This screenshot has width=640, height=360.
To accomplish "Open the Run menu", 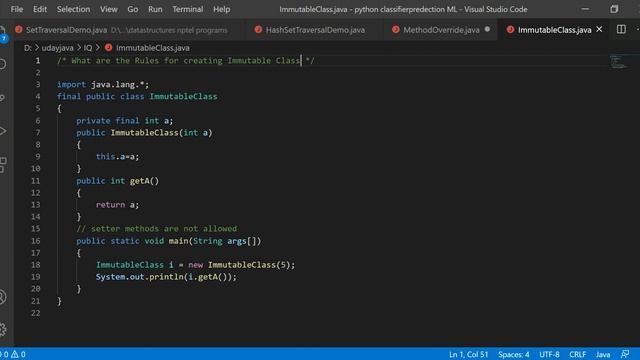I will tap(155, 9).
